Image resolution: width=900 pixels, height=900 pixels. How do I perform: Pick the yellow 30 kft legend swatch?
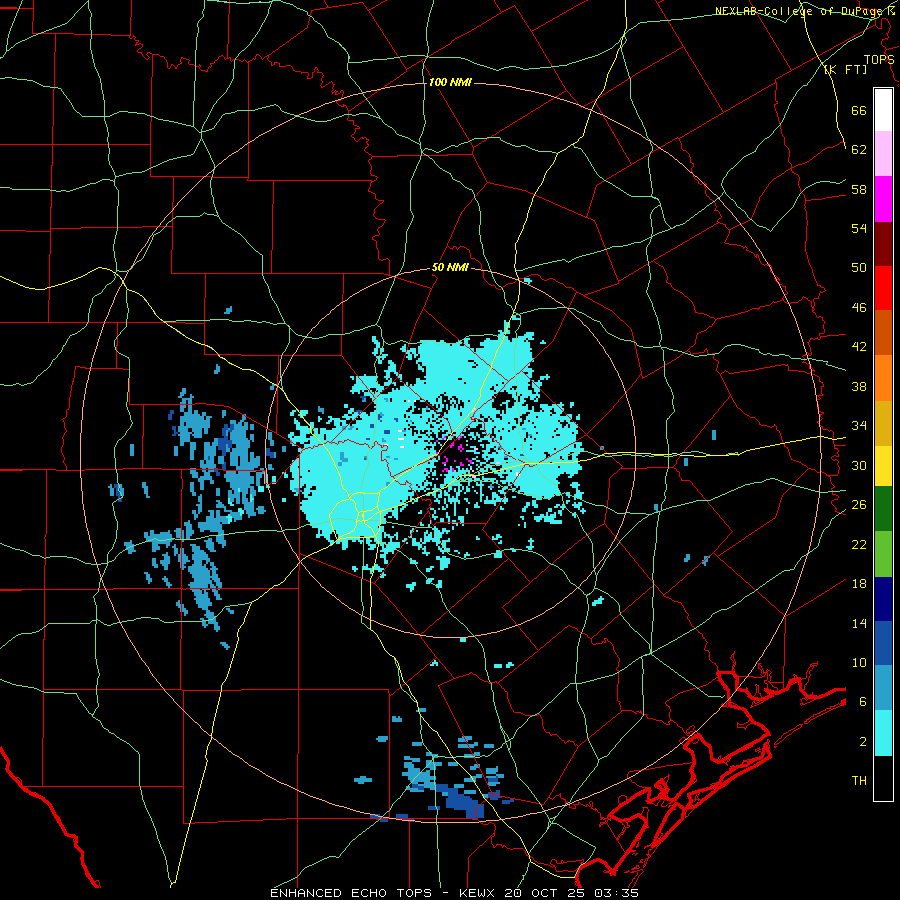click(x=883, y=466)
